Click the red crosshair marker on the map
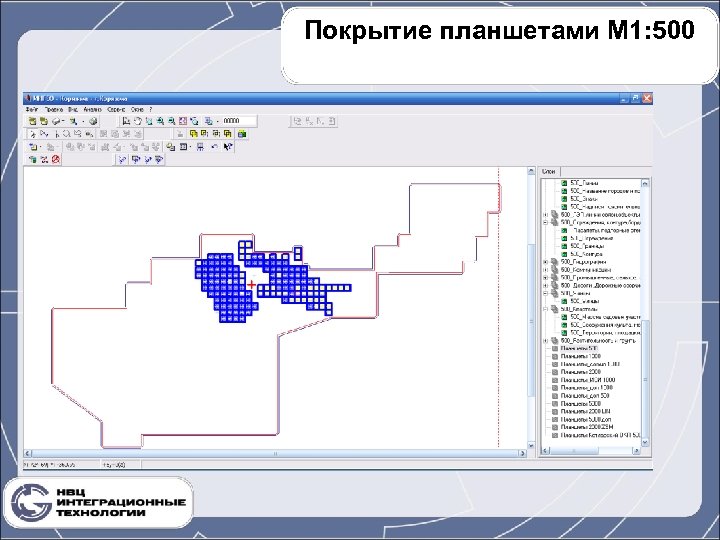720x540 pixels. 251,285
